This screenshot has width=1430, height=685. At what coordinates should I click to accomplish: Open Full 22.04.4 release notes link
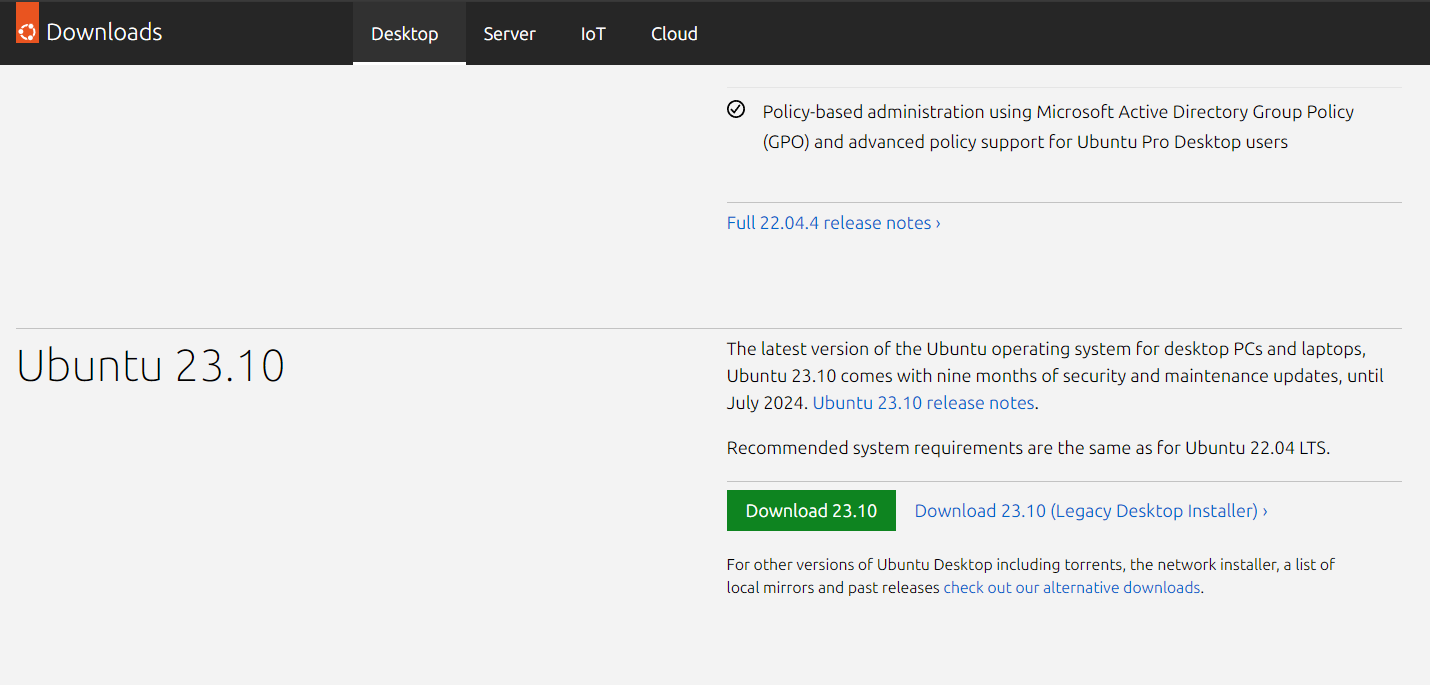(x=833, y=223)
